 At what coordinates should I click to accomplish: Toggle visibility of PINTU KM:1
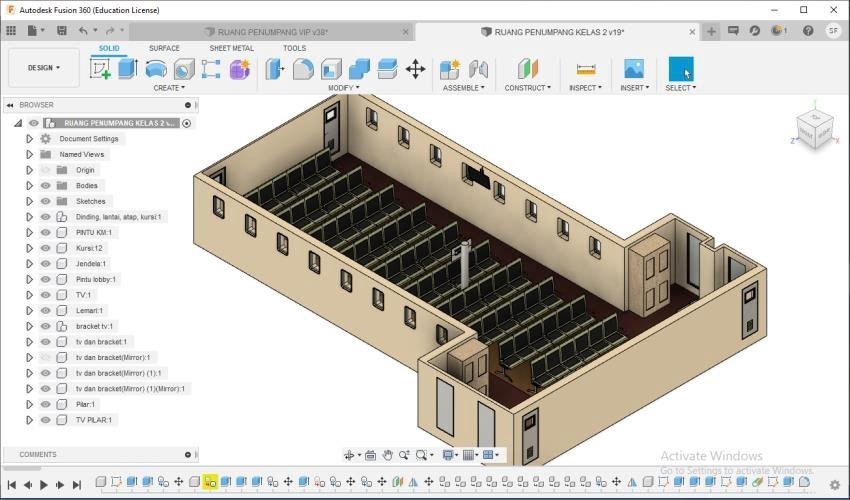coord(46,232)
